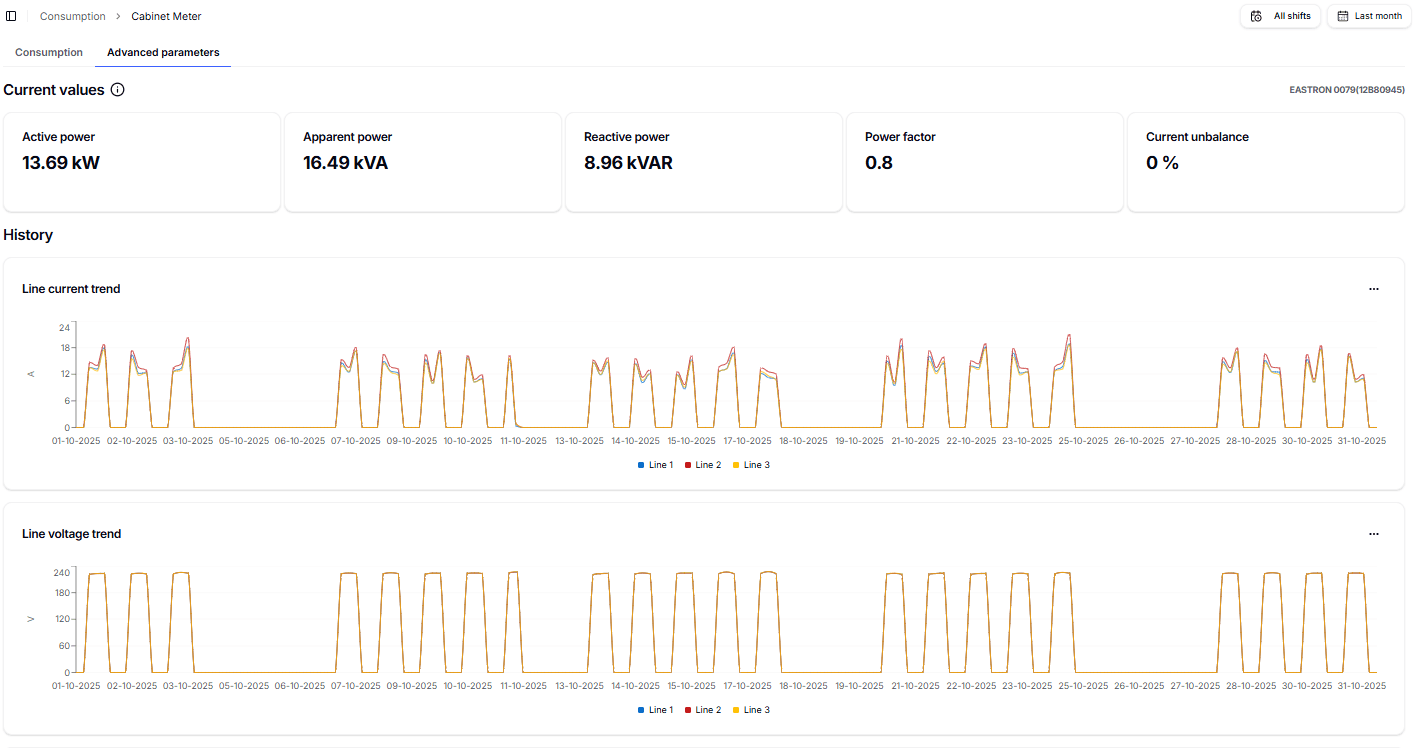Image resolution: width=1417 pixels, height=748 pixels.
Task: Click the Current values info icon
Action: tap(117, 90)
